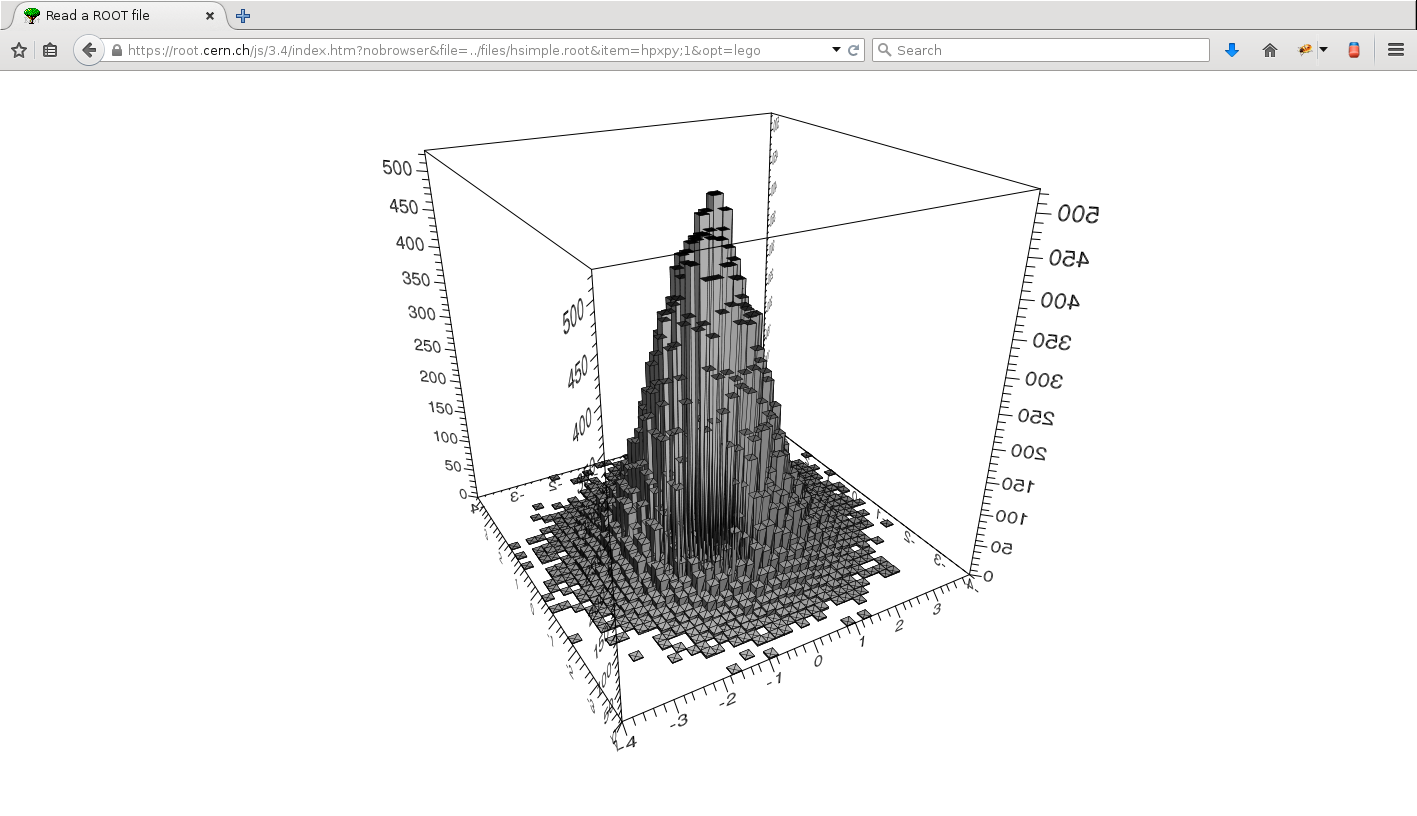
Task: Click the padlock site identity icon
Action: coord(117,50)
